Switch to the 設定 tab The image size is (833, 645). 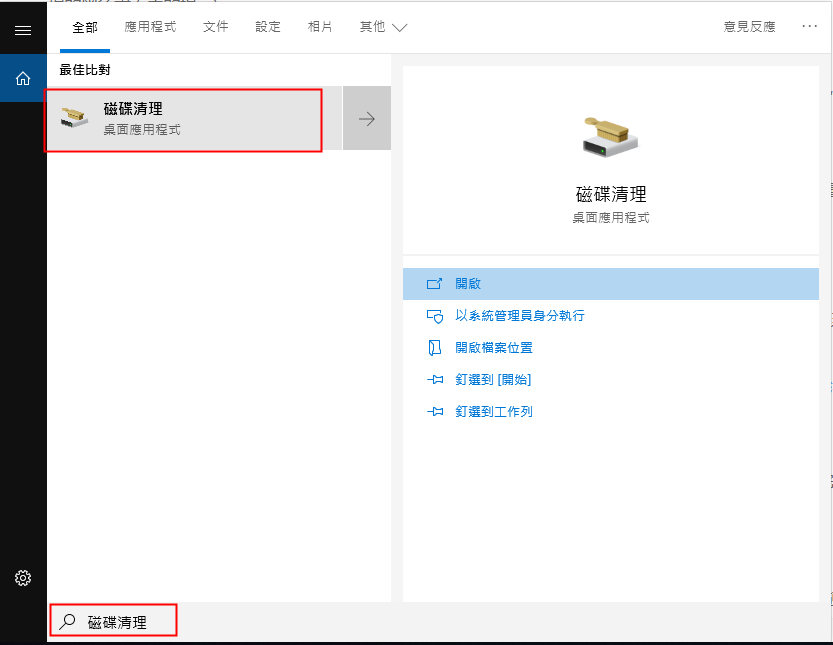(268, 27)
